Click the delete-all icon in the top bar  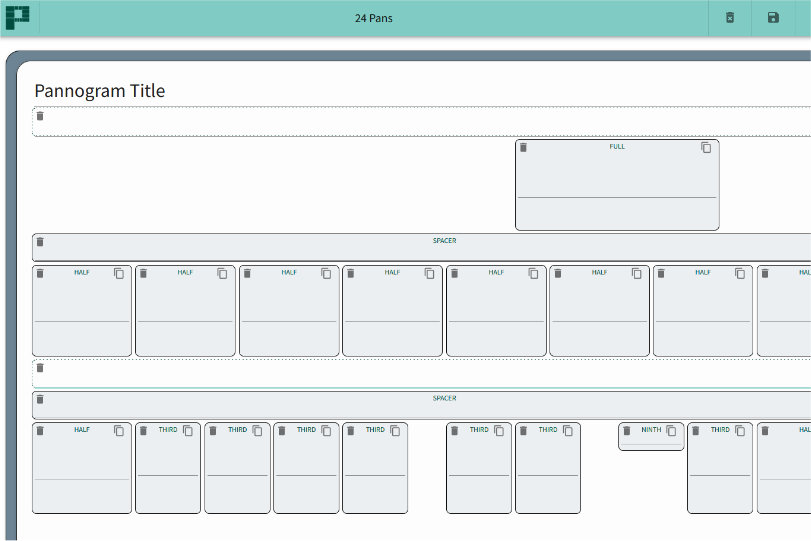pyautogui.click(x=730, y=18)
